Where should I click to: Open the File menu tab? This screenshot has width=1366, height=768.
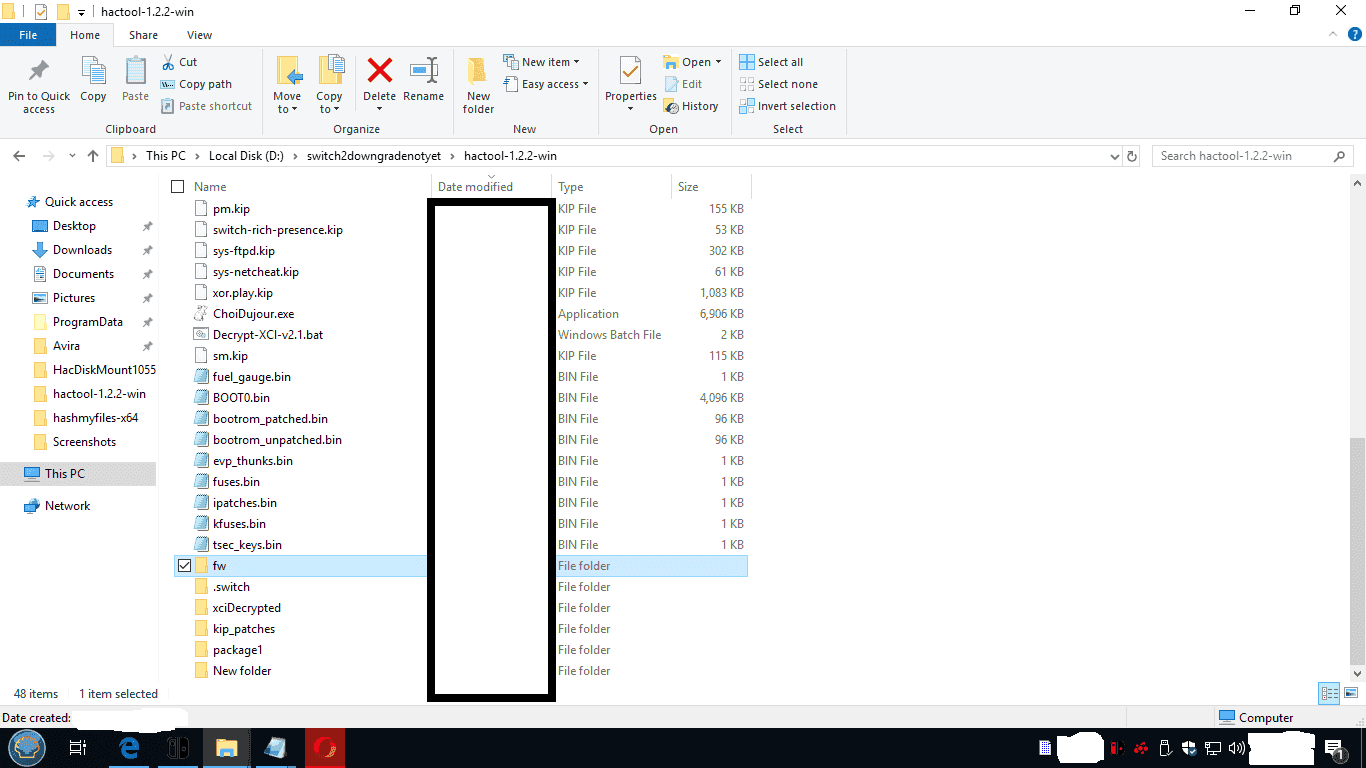pyautogui.click(x=28, y=35)
